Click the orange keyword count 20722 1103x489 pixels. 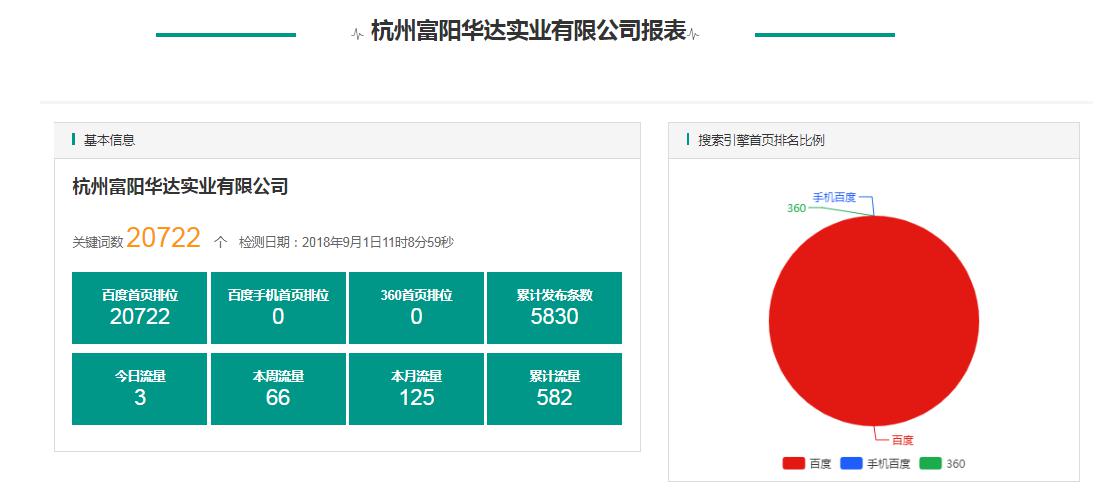coord(164,238)
